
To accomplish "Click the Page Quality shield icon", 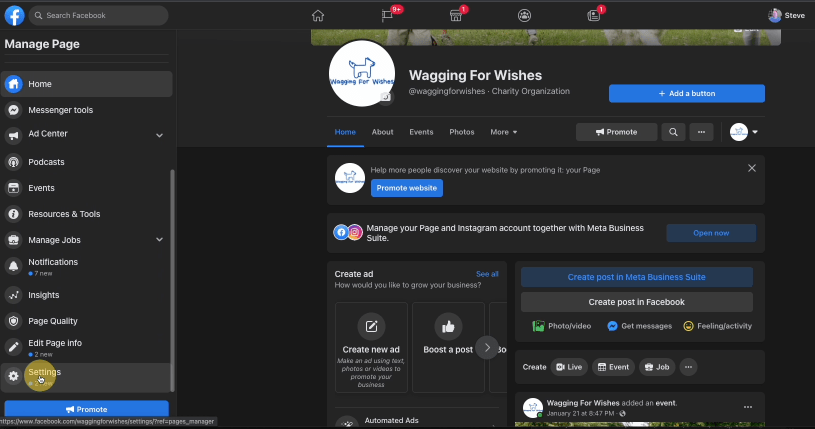I will pos(14,321).
